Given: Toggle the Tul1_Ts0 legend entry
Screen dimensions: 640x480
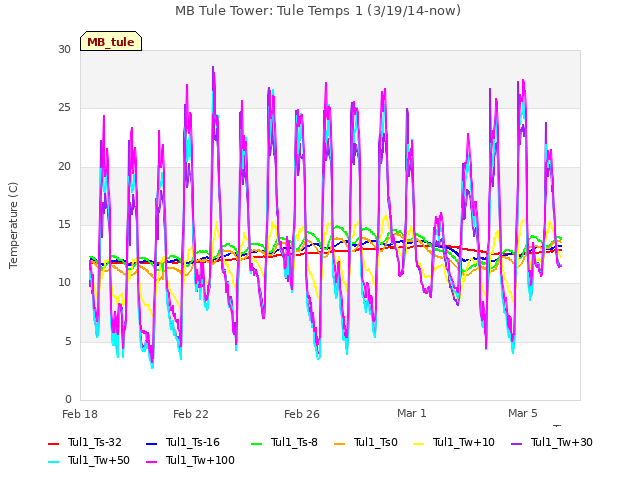Looking at the screenshot, I should pos(366,442).
